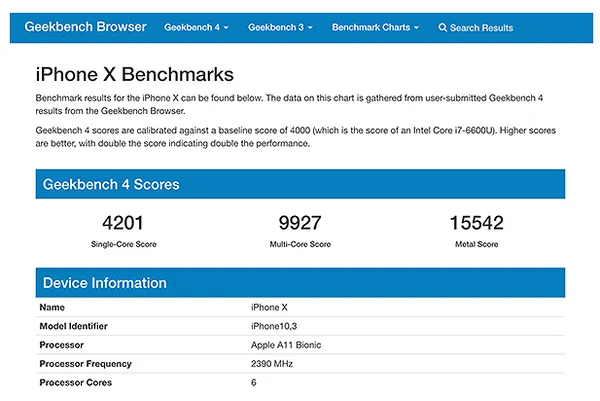Click the caret arrow beside Geekbench 4
The image size is (600, 401).
(226, 28)
